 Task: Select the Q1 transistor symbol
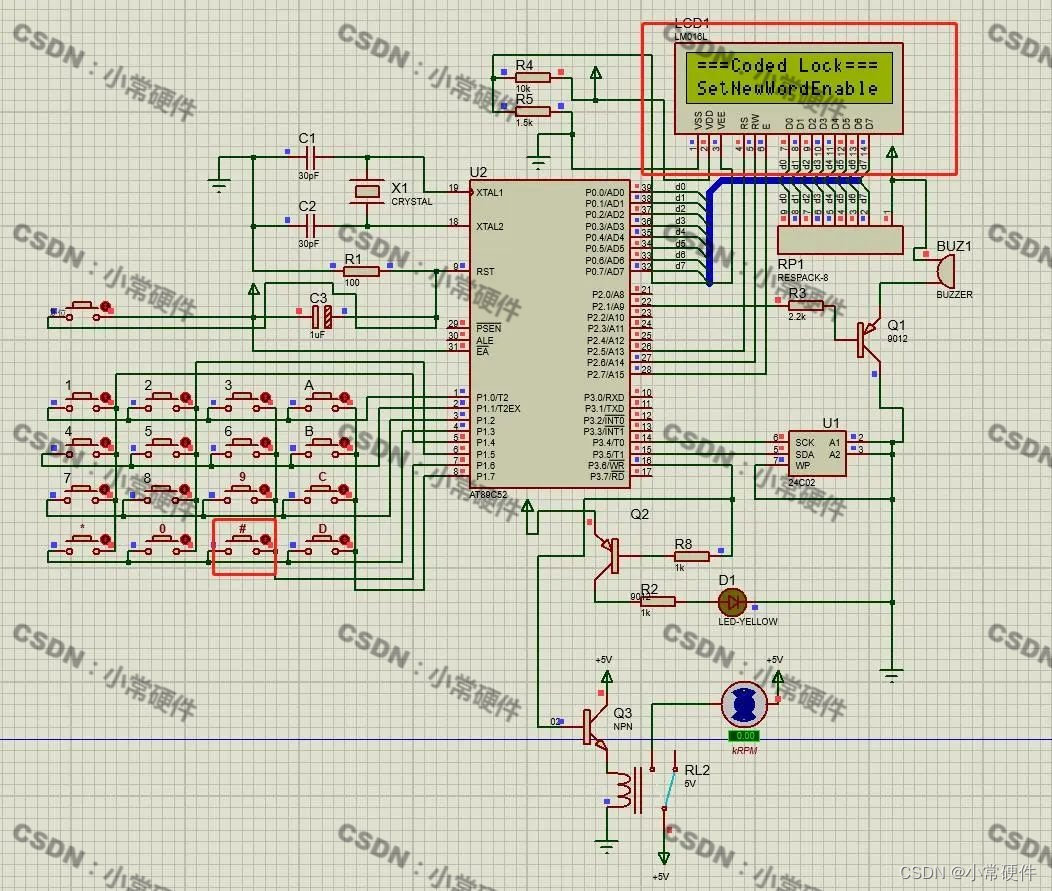coord(868,339)
